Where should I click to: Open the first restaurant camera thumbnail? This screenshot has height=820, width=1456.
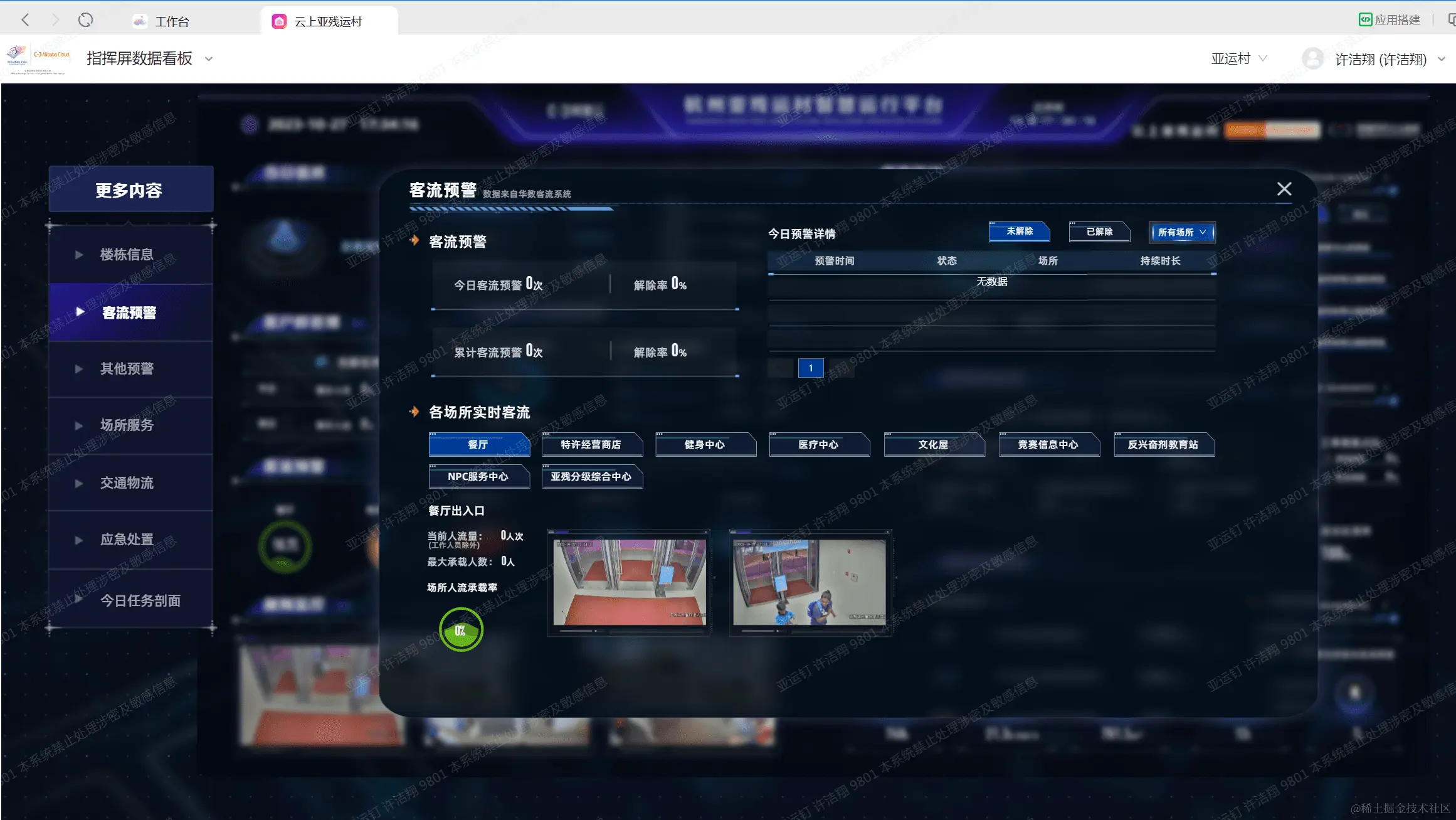pos(629,582)
